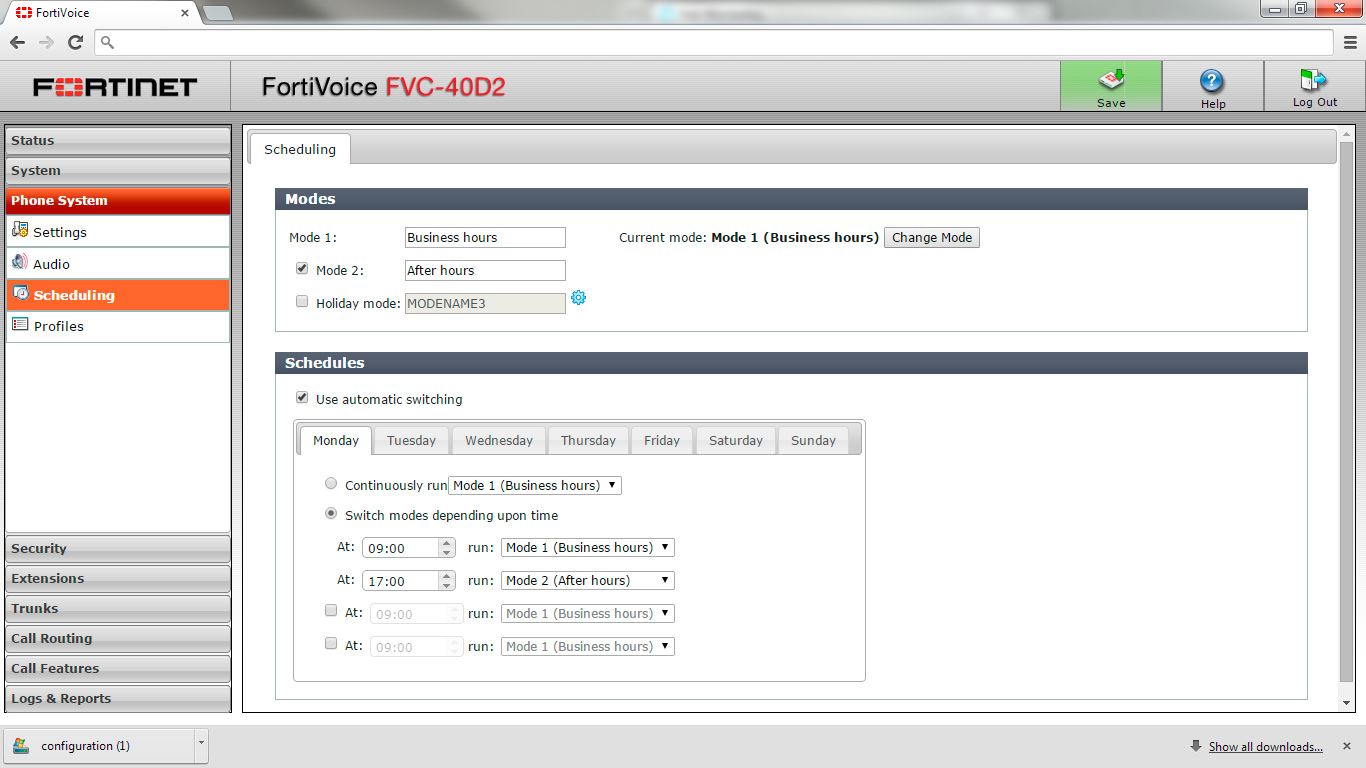Expand the Status sidebar section
The image size is (1366, 768).
(118, 141)
